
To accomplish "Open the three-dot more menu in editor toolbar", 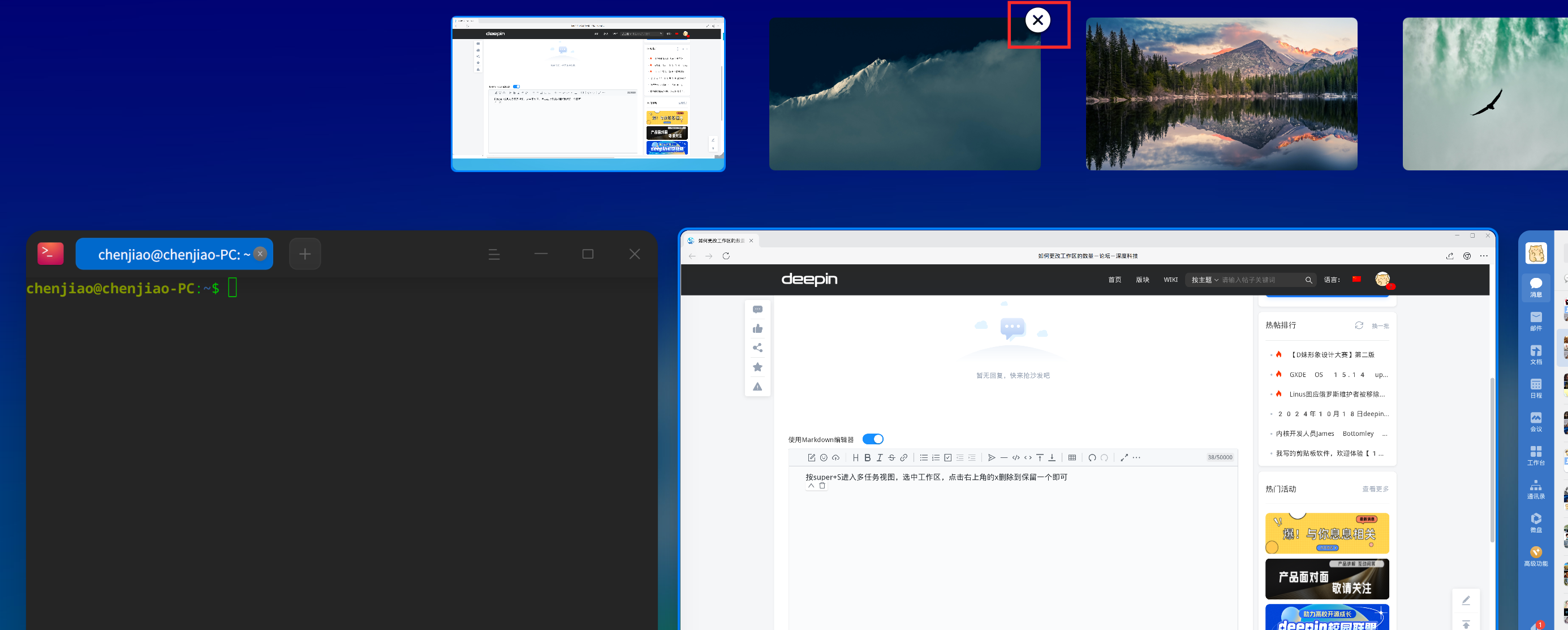I will tap(1136, 457).
